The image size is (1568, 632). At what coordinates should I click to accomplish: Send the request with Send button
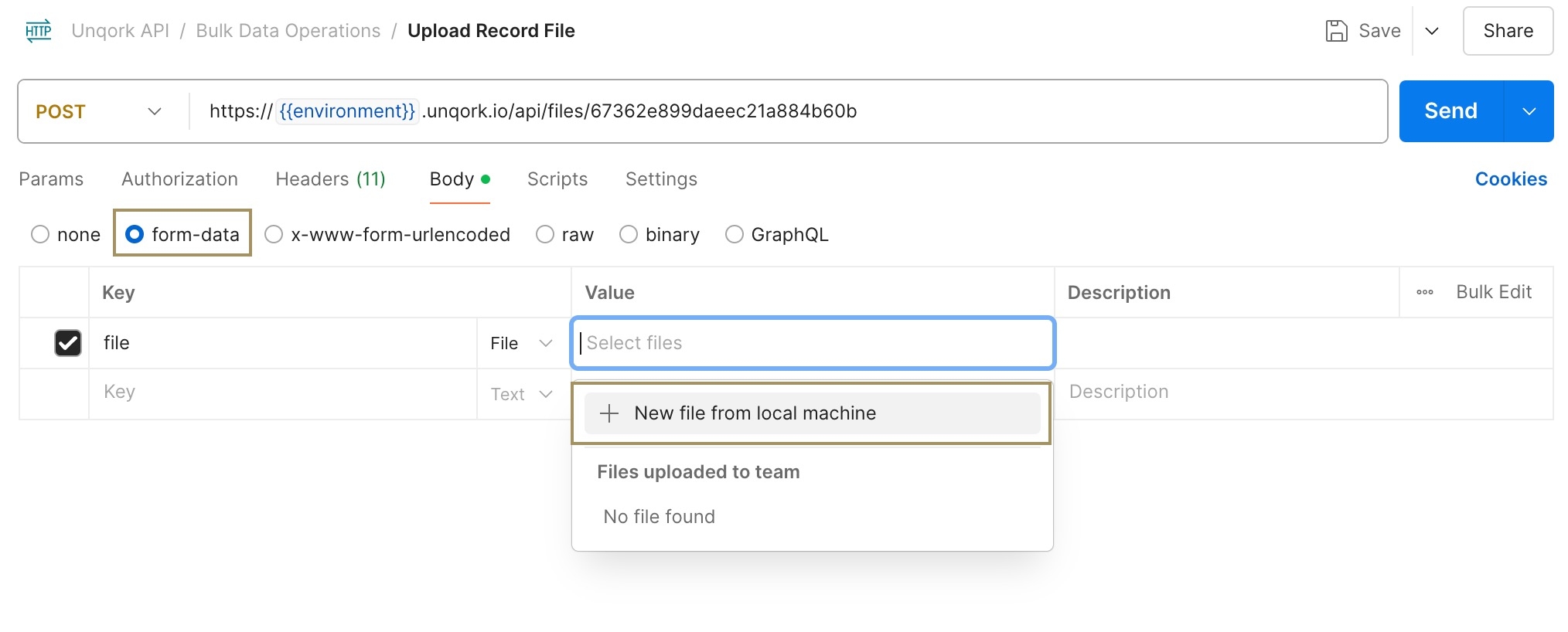click(1451, 111)
